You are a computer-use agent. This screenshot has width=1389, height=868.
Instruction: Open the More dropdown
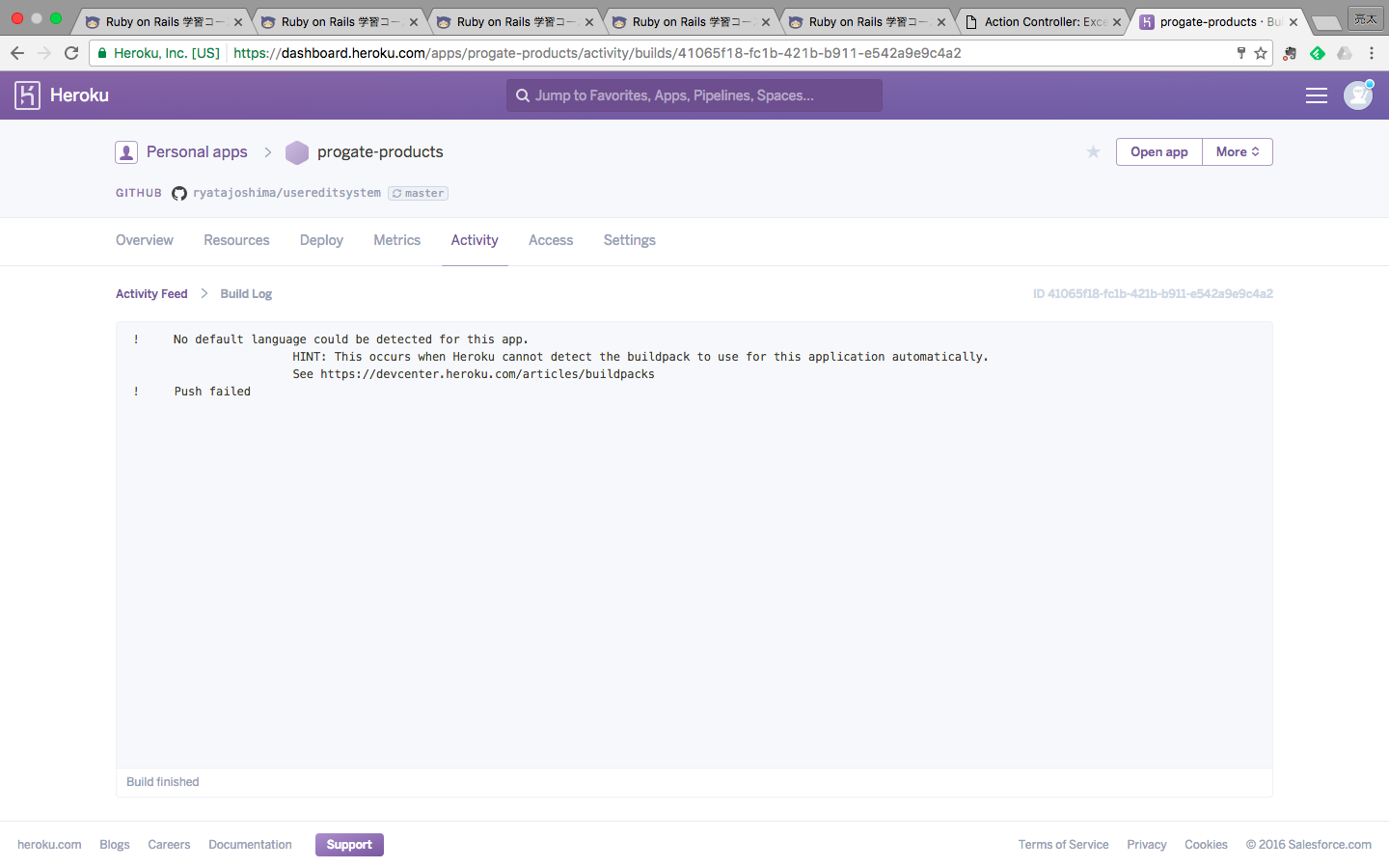click(1237, 151)
